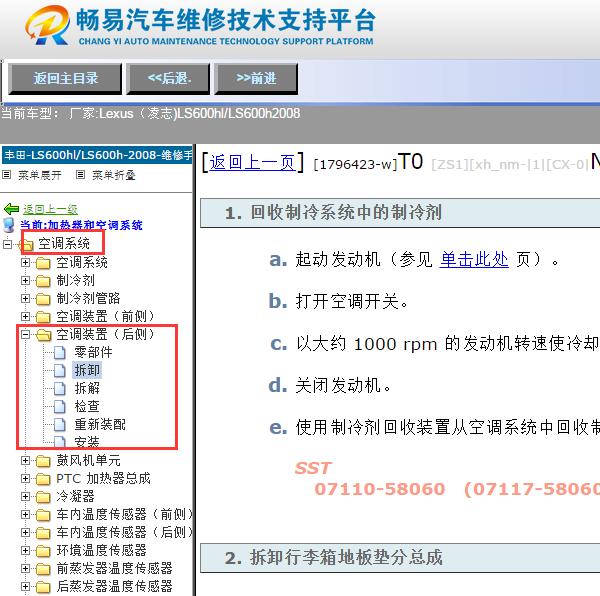
Task: Click the folder icon of 前蒸发器温度传感器
Action: 43,569
